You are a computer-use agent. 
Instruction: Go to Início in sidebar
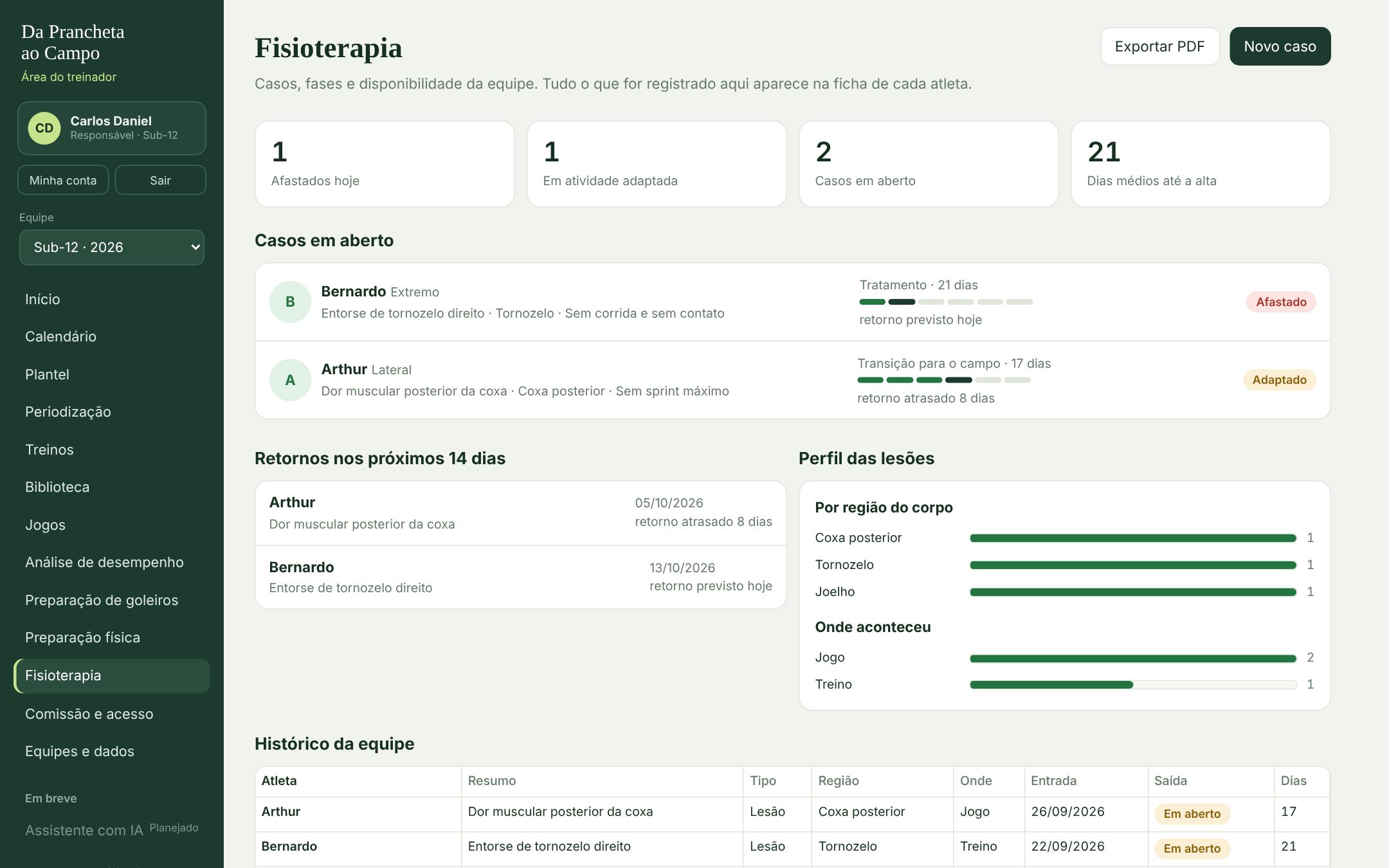[x=112, y=299]
